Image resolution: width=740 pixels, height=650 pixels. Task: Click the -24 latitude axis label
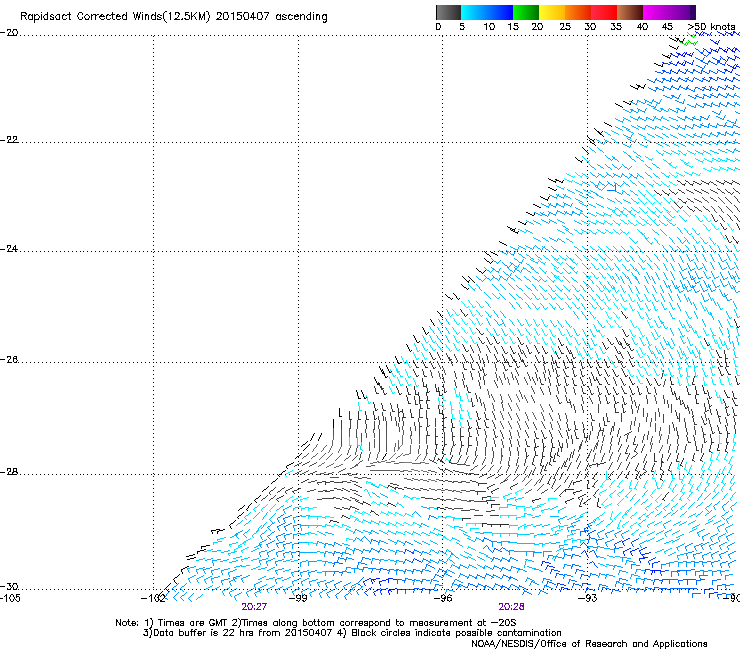point(9,249)
